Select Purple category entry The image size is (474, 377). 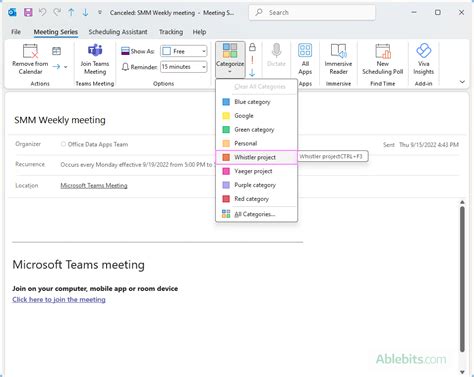(256, 185)
